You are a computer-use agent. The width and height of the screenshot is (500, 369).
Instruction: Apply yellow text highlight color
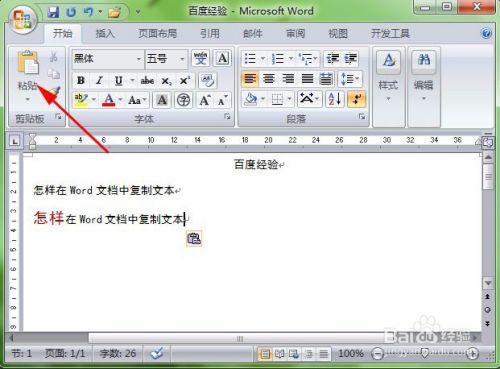pos(81,99)
